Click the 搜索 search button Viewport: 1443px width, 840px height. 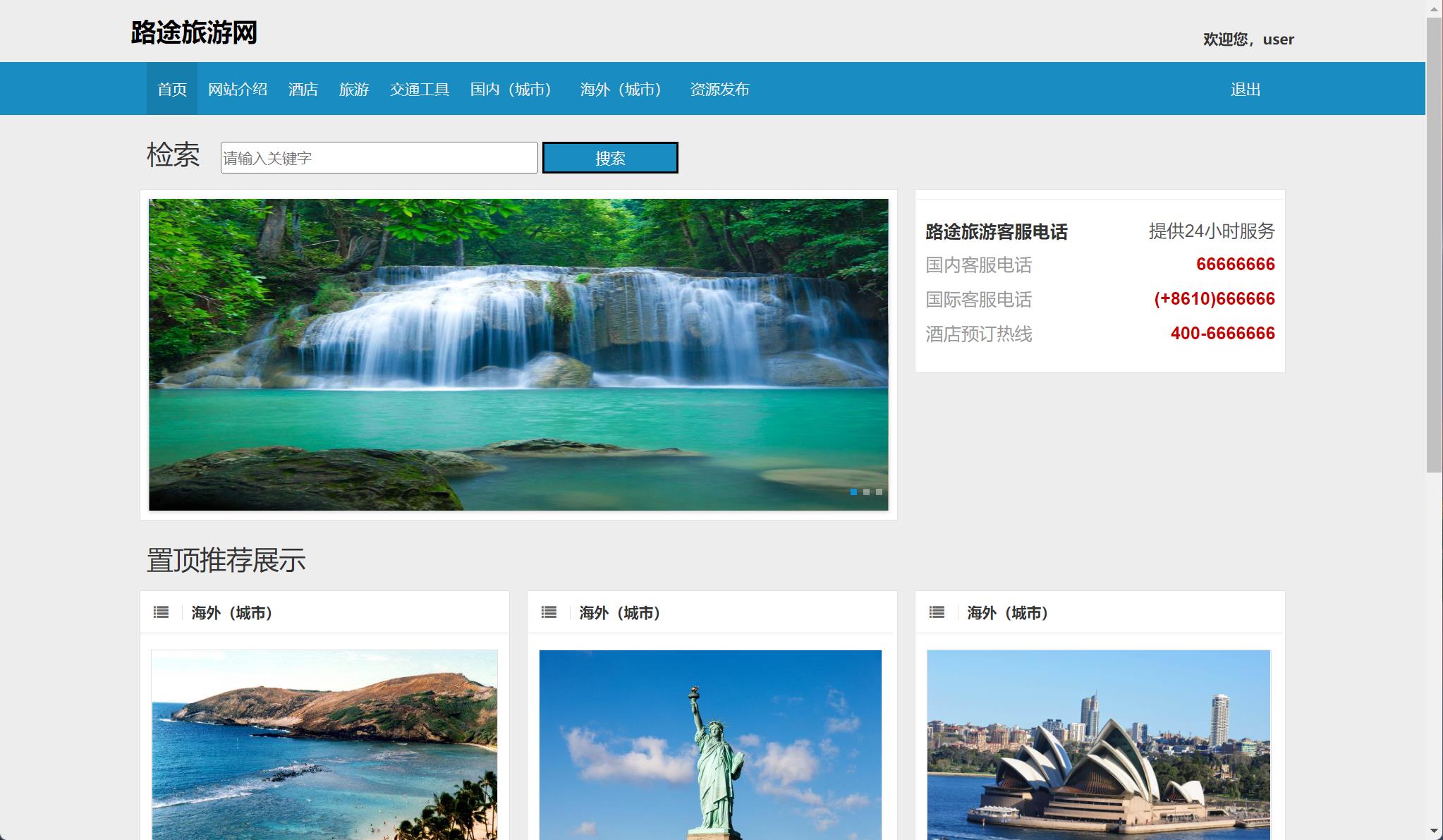pos(609,157)
